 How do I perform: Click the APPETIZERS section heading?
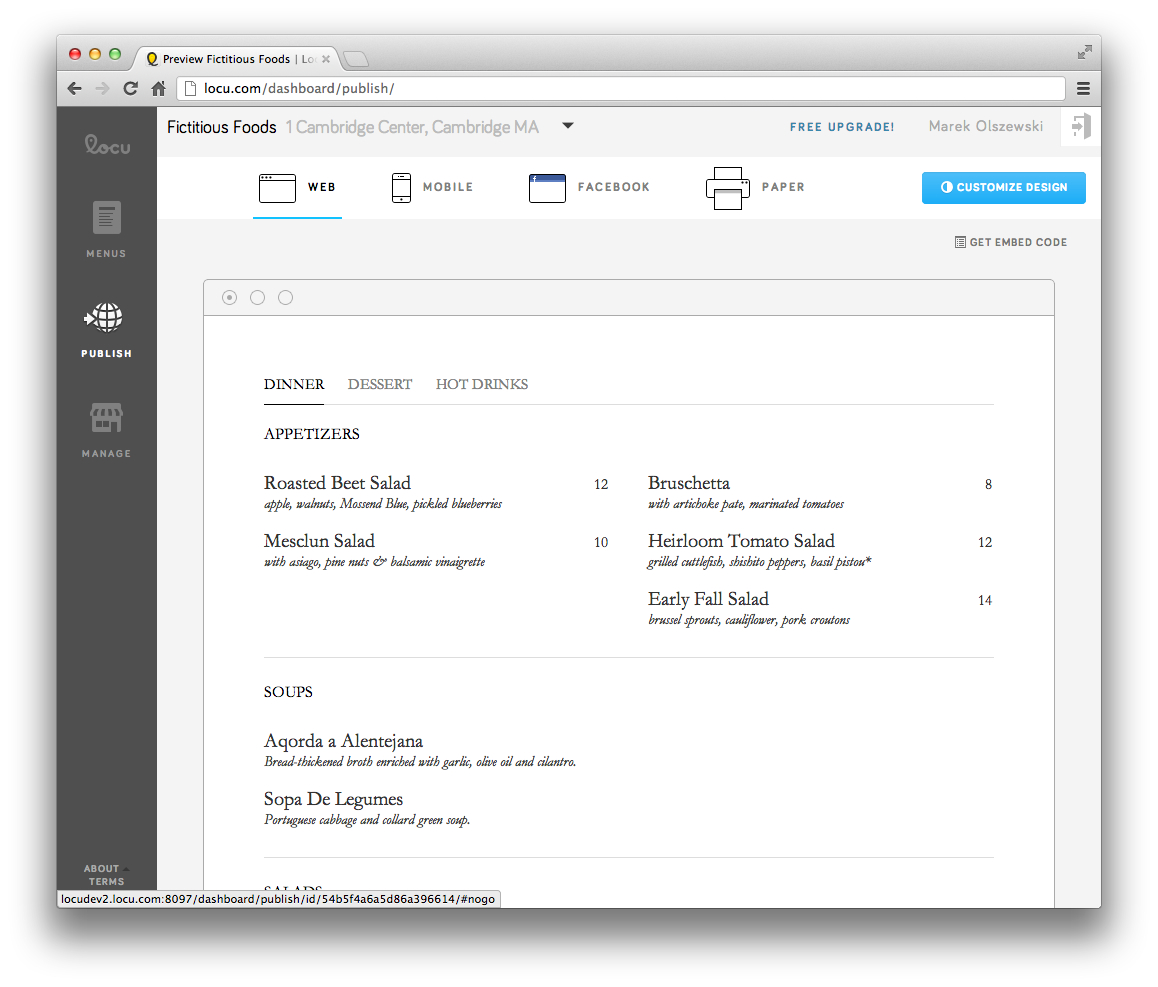(312, 434)
